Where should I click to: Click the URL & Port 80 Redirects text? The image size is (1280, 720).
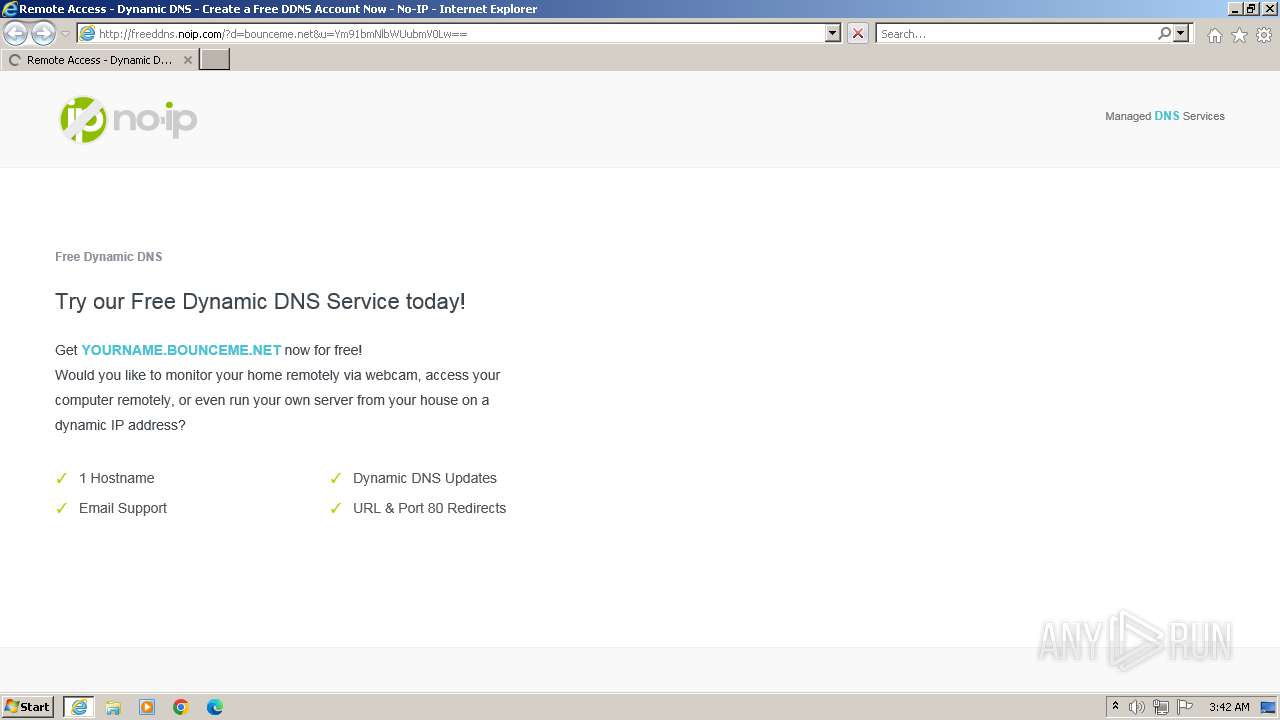point(430,508)
